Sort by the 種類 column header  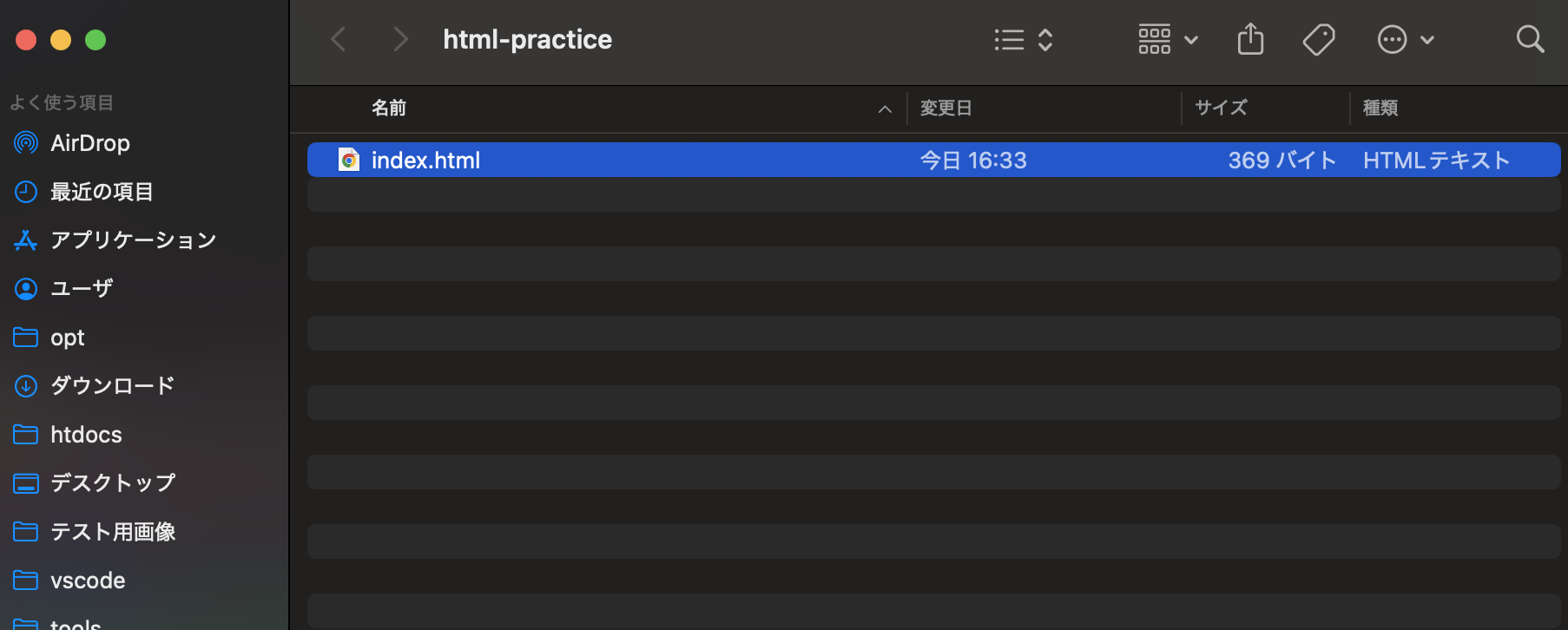pyautogui.click(x=1380, y=108)
